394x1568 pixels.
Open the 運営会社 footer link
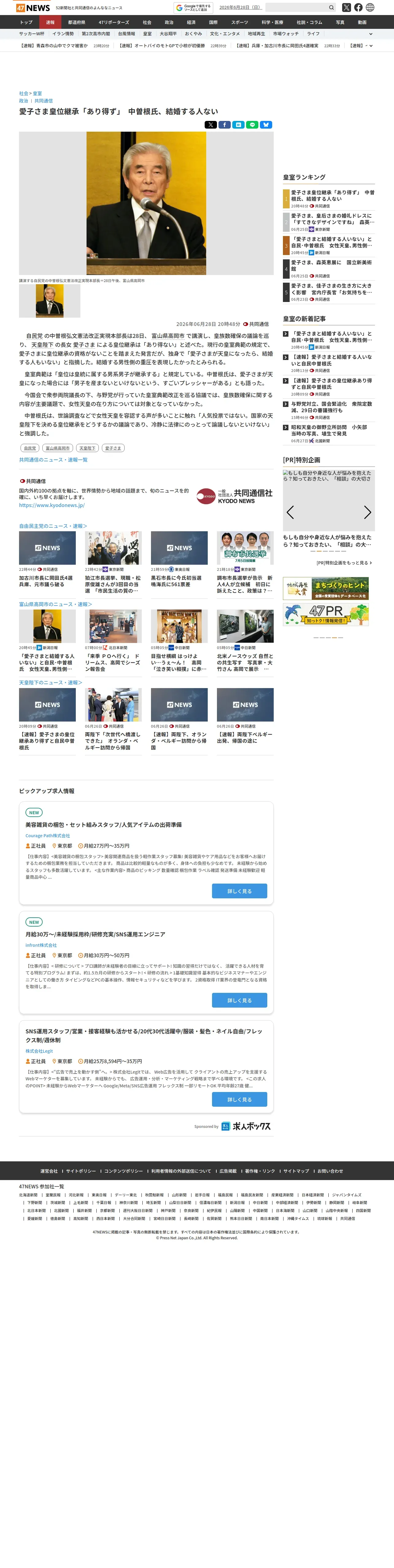tap(49, 1171)
